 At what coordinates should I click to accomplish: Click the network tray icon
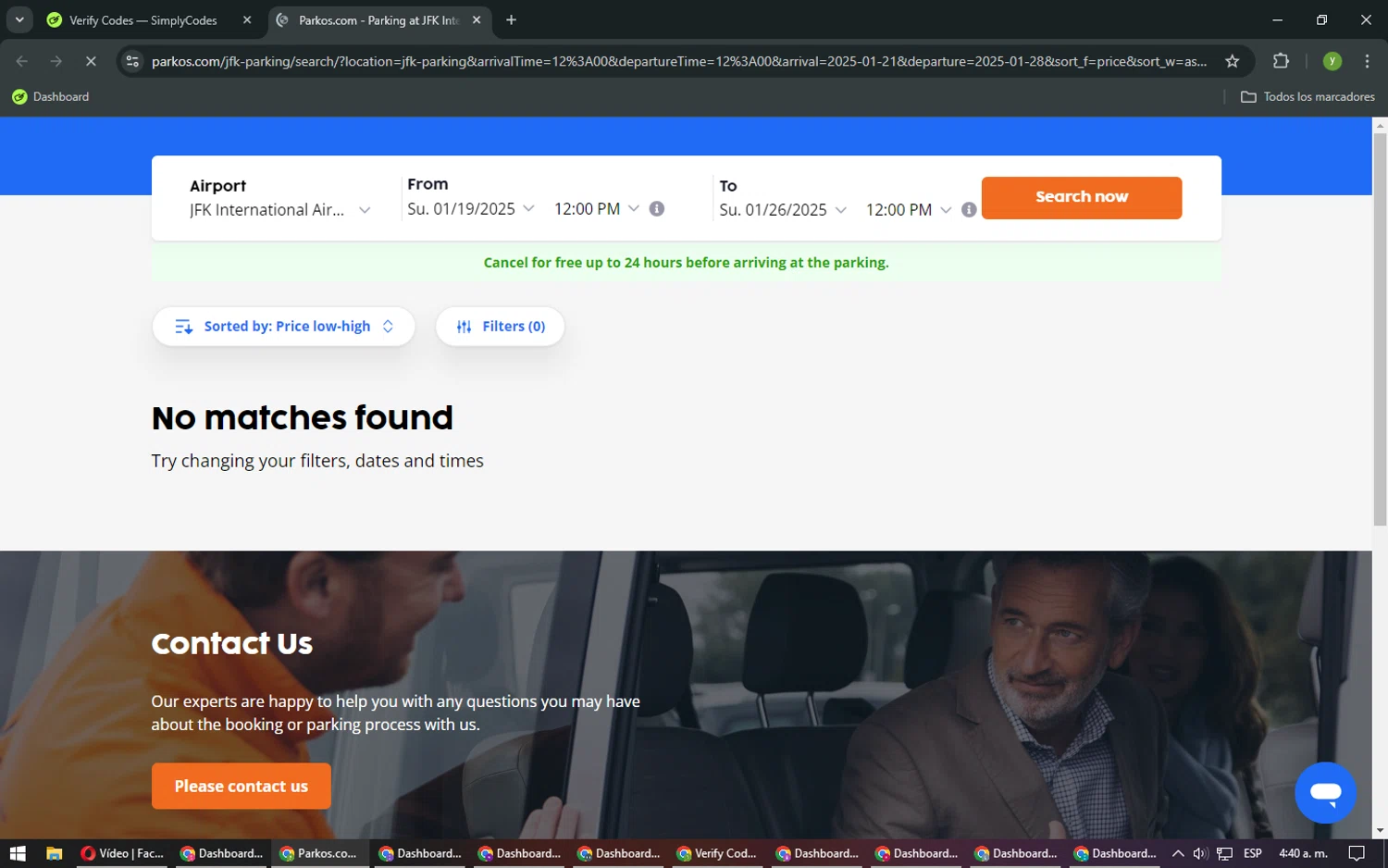[x=1224, y=853]
